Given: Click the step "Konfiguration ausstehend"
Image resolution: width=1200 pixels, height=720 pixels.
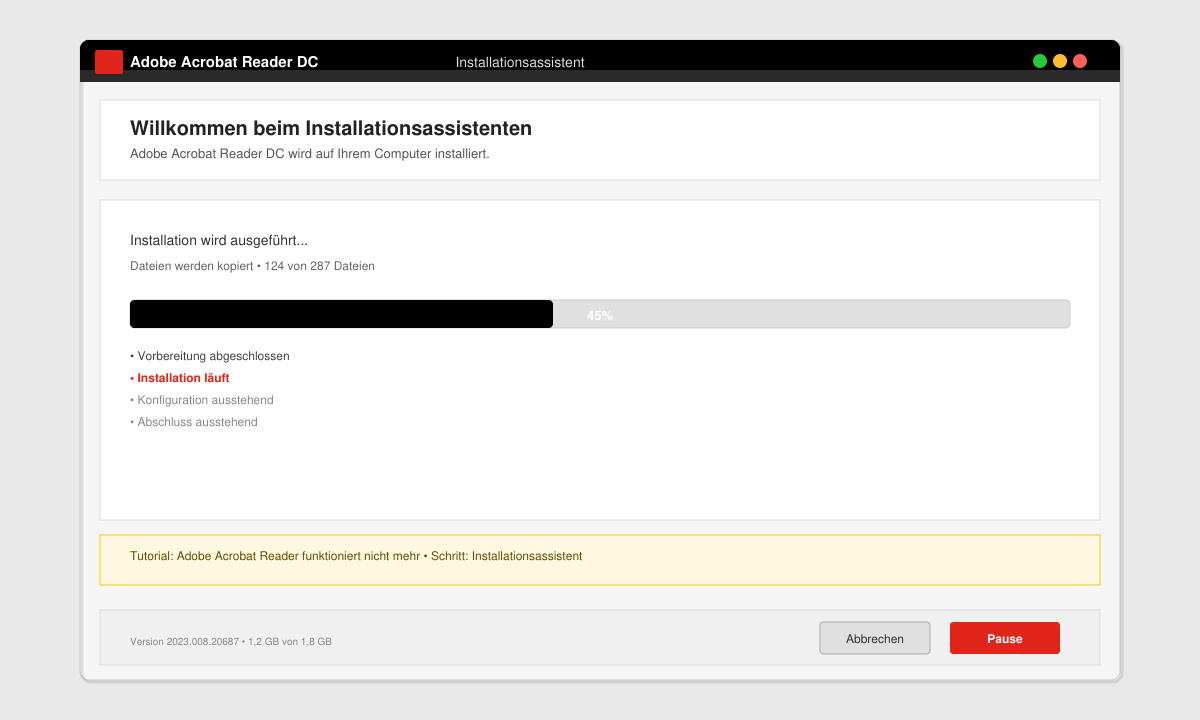Looking at the screenshot, I should pos(202,400).
